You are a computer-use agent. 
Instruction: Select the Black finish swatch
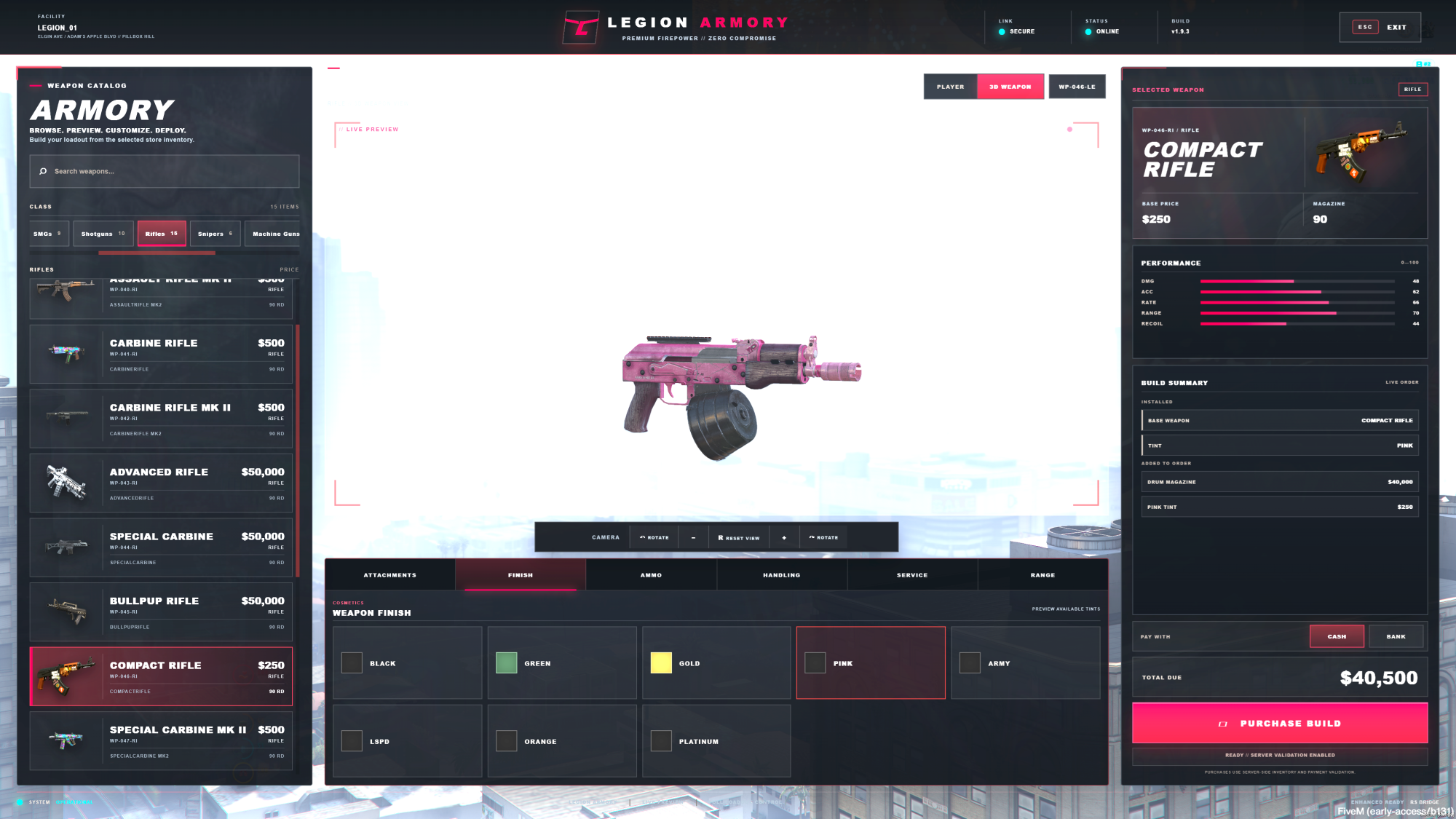click(x=352, y=662)
